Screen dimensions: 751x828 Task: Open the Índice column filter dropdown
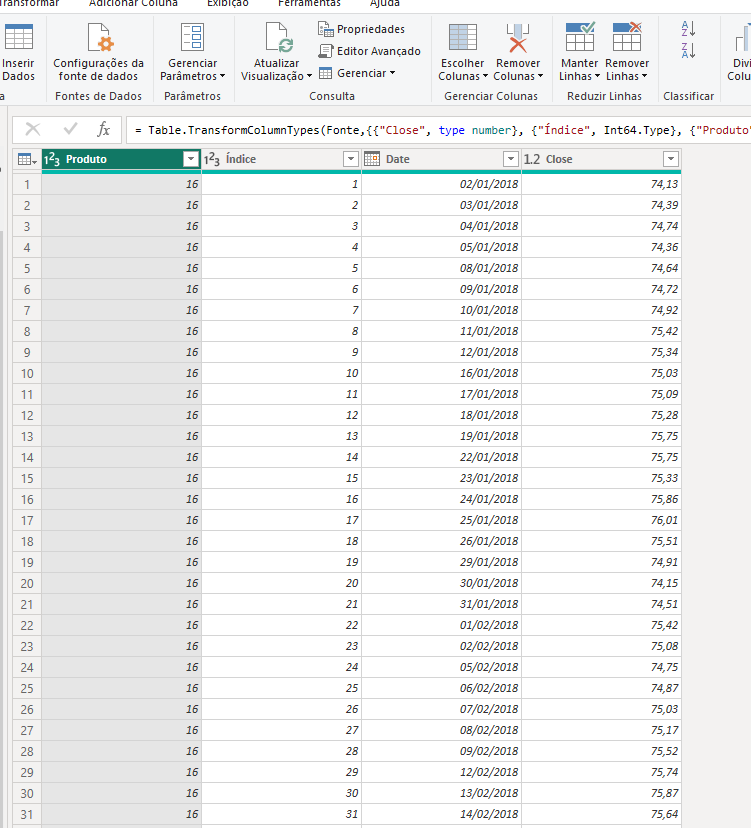[351, 159]
